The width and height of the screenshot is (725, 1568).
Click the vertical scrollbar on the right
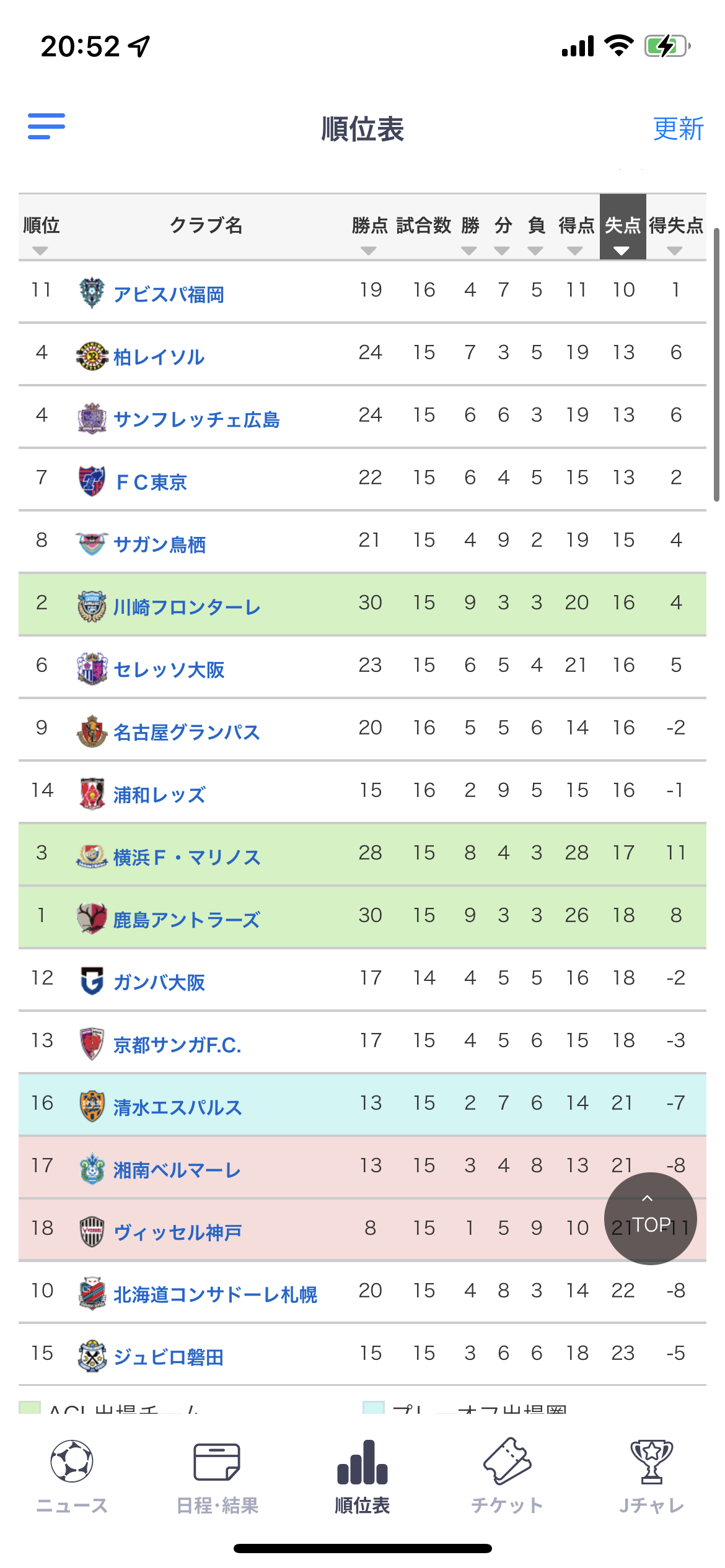tap(716, 364)
